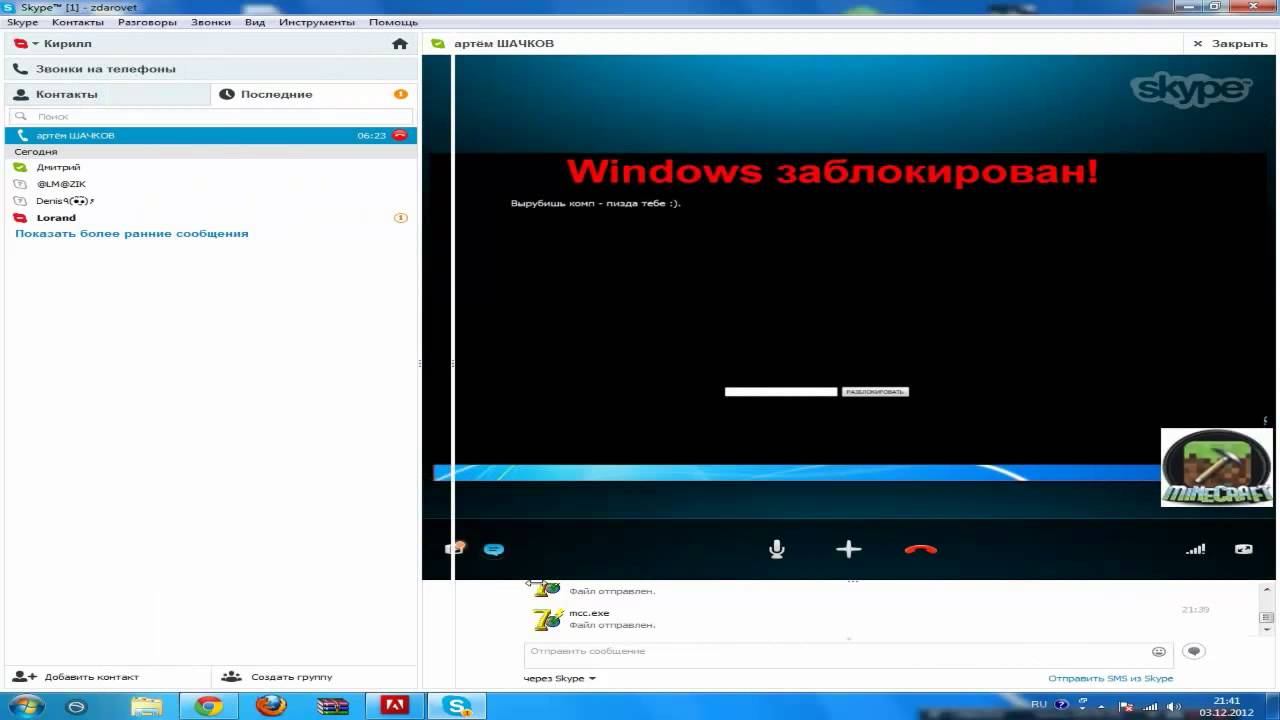Open the emoticon picker in message box

(x=1159, y=651)
